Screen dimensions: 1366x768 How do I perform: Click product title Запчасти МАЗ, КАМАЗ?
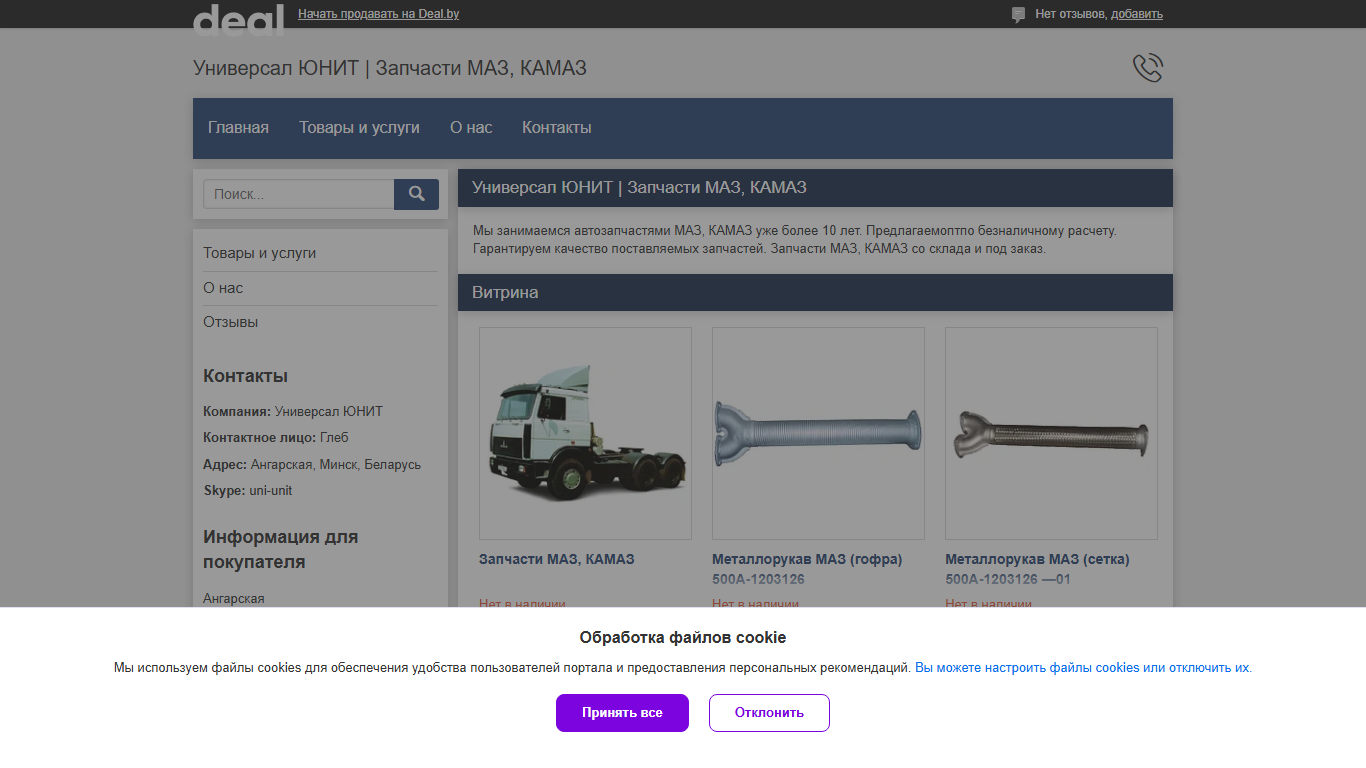(557, 559)
